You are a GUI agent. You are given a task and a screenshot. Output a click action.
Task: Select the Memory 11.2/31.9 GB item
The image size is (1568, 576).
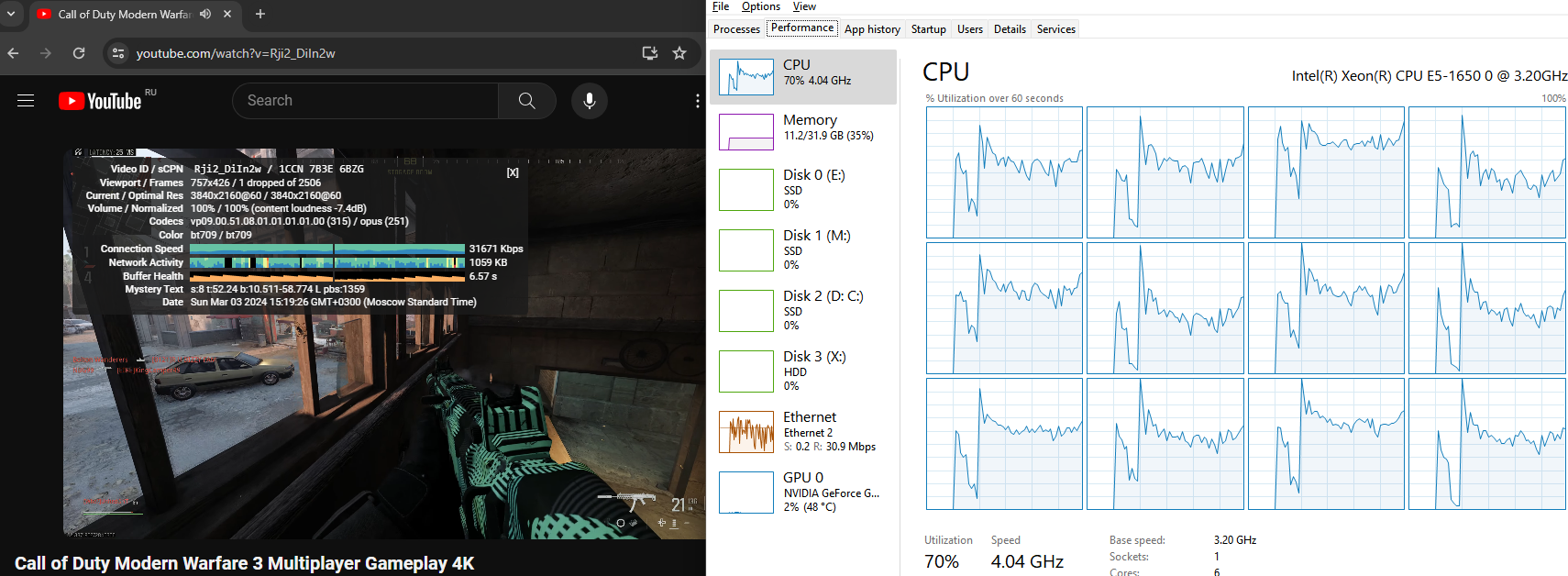pos(803,131)
